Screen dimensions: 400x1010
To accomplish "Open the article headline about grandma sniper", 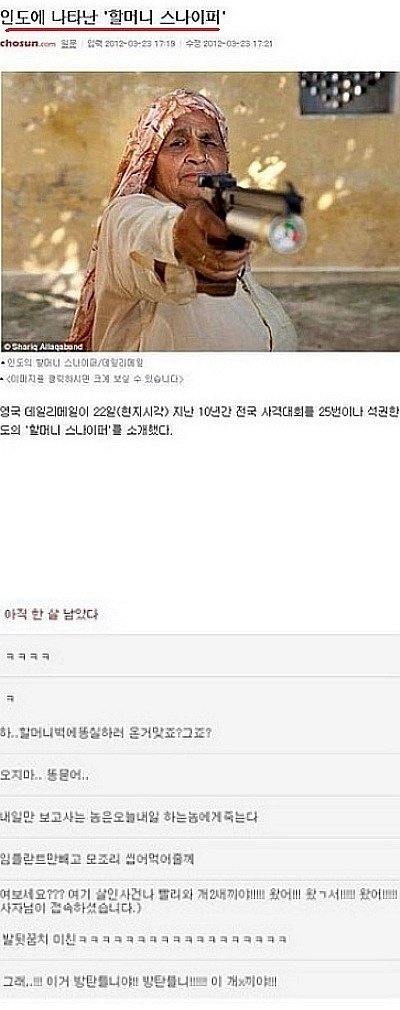I will pos(113,15).
